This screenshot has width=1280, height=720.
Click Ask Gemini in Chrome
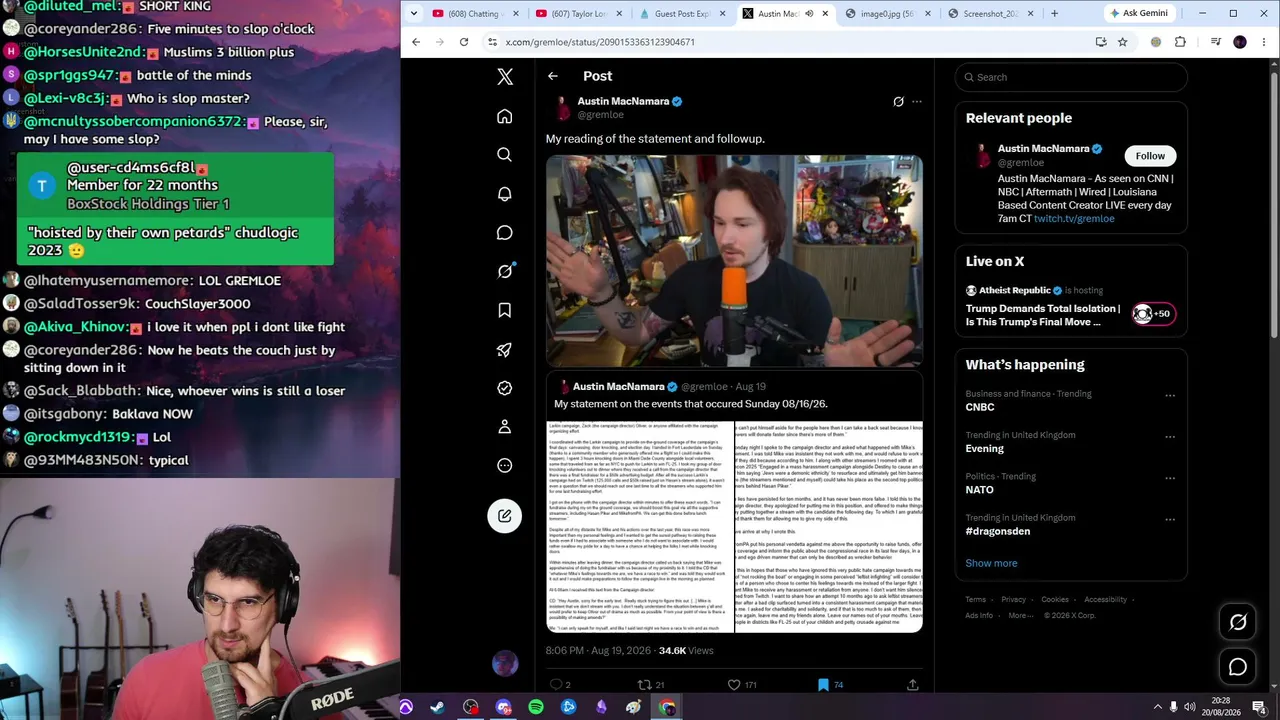pos(1138,14)
